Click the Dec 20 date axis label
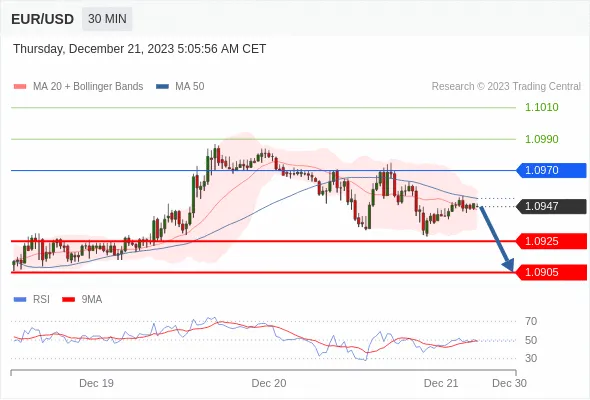This screenshot has height=400, width=590. [269, 383]
